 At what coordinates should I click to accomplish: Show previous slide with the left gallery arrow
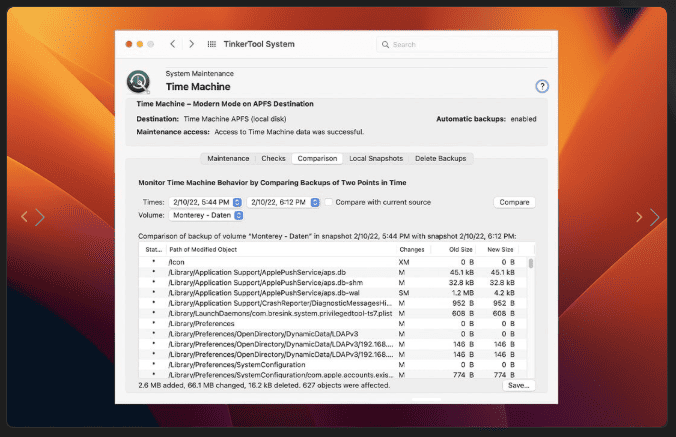click(x=25, y=217)
